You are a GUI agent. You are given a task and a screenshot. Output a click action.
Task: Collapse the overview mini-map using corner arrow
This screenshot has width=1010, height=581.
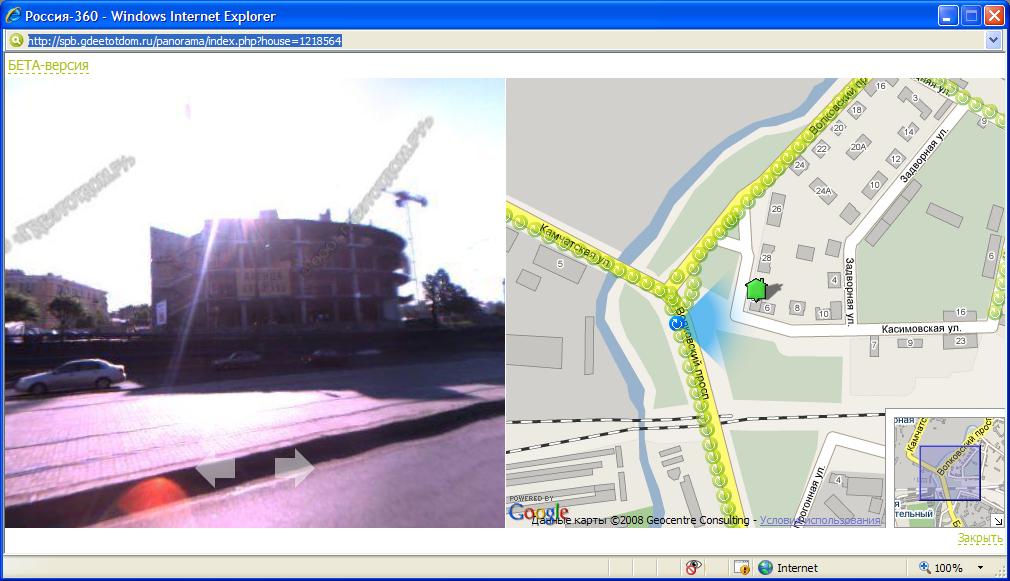click(x=997, y=521)
